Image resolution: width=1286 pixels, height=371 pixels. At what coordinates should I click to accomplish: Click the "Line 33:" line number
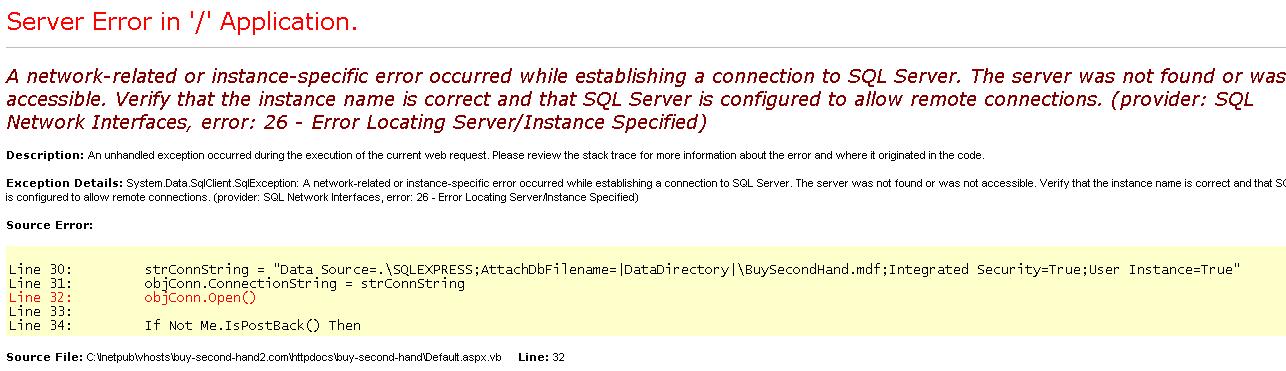tap(40, 312)
